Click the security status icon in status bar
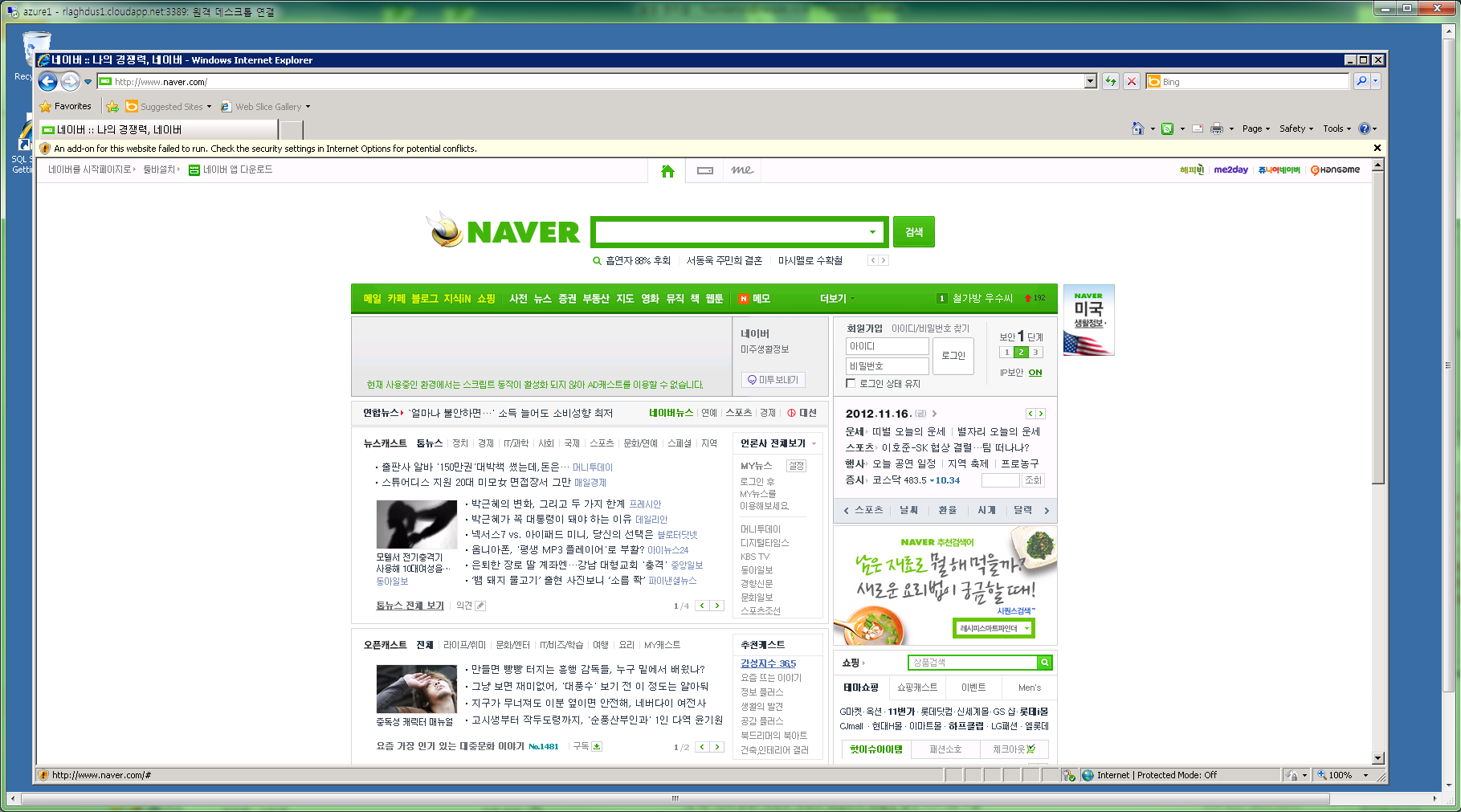 (1069, 775)
